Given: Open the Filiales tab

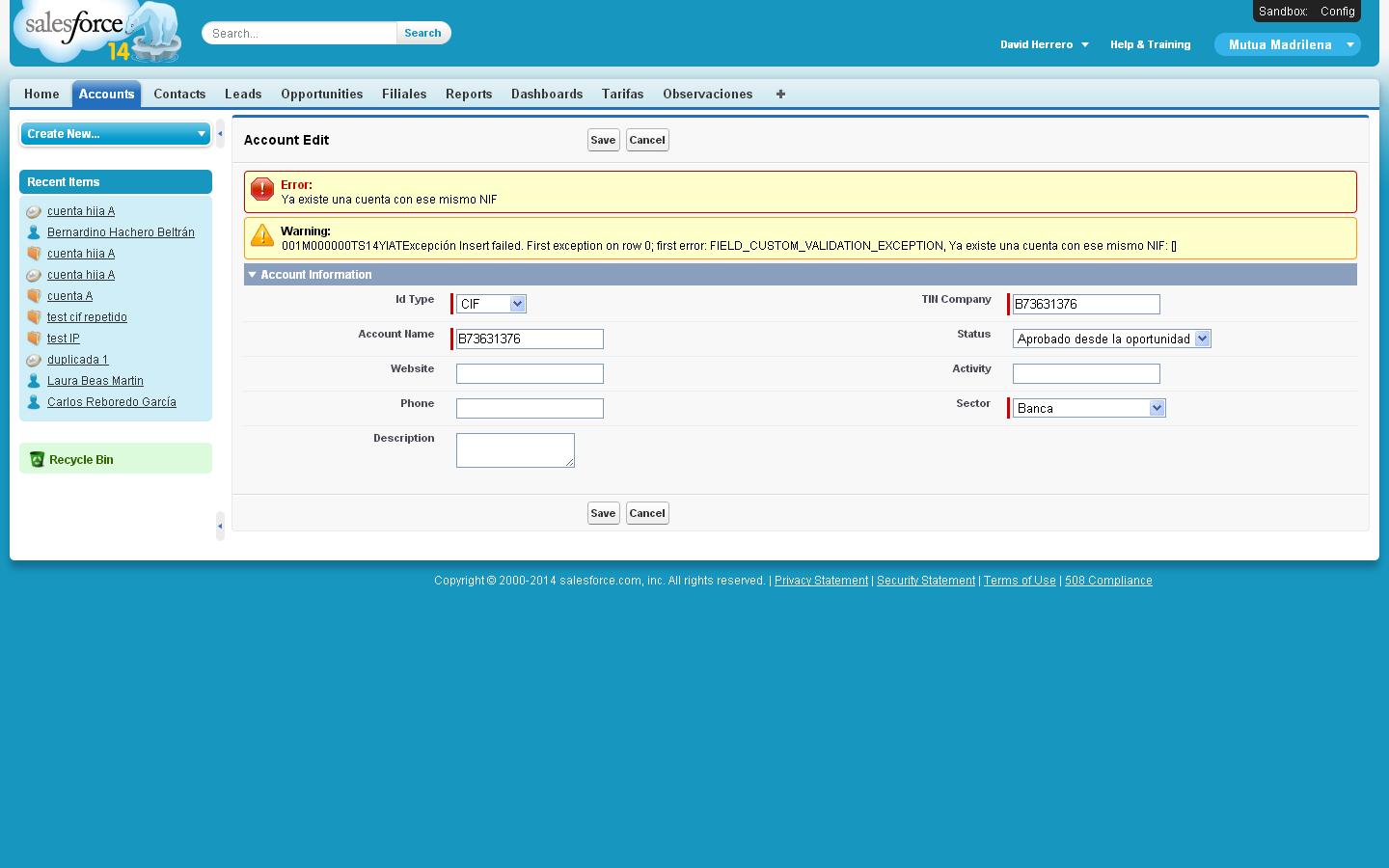Looking at the screenshot, I should click(404, 94).
